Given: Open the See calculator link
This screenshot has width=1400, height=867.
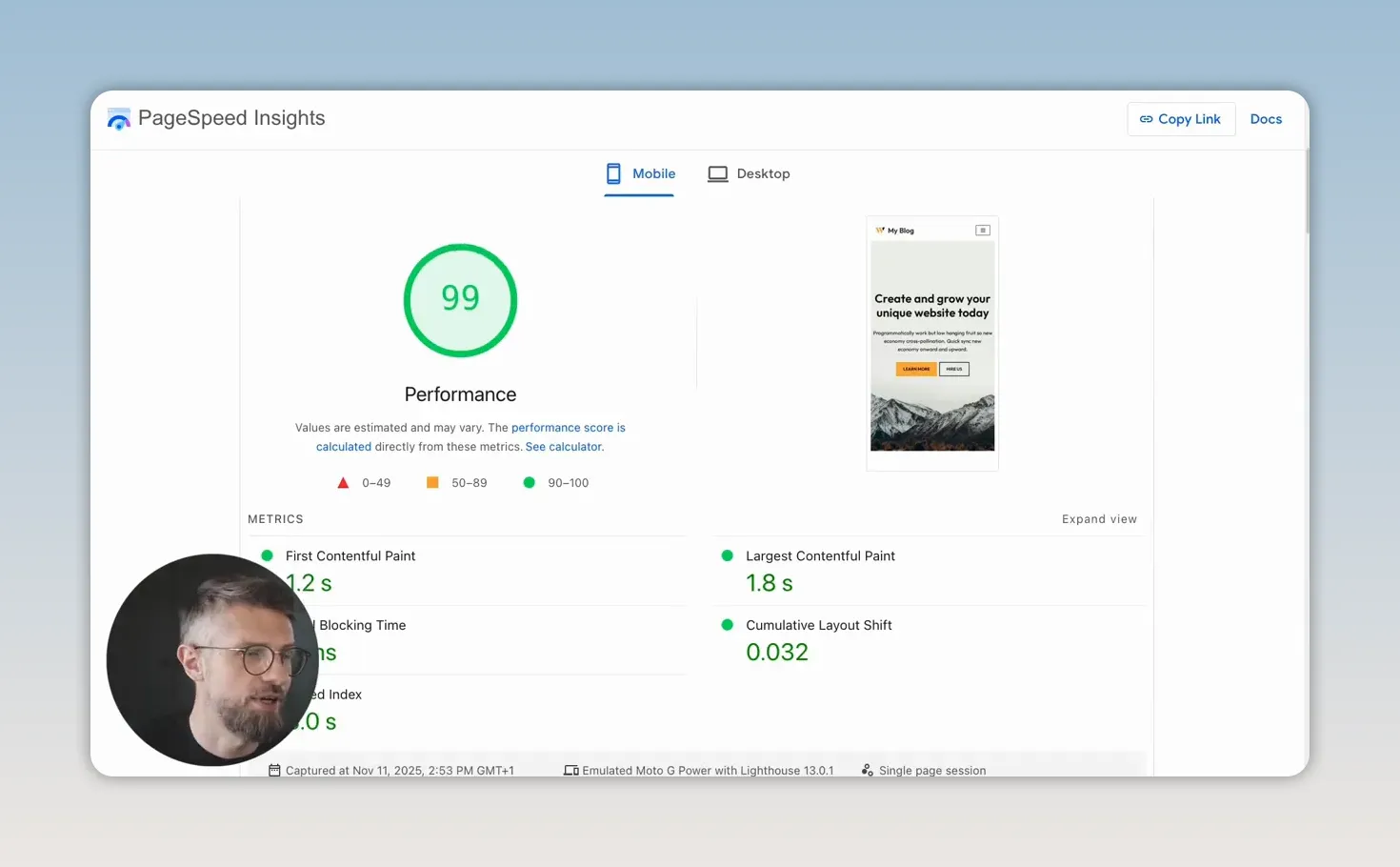Looking at the screenshot, I should [x=564, y=447].
